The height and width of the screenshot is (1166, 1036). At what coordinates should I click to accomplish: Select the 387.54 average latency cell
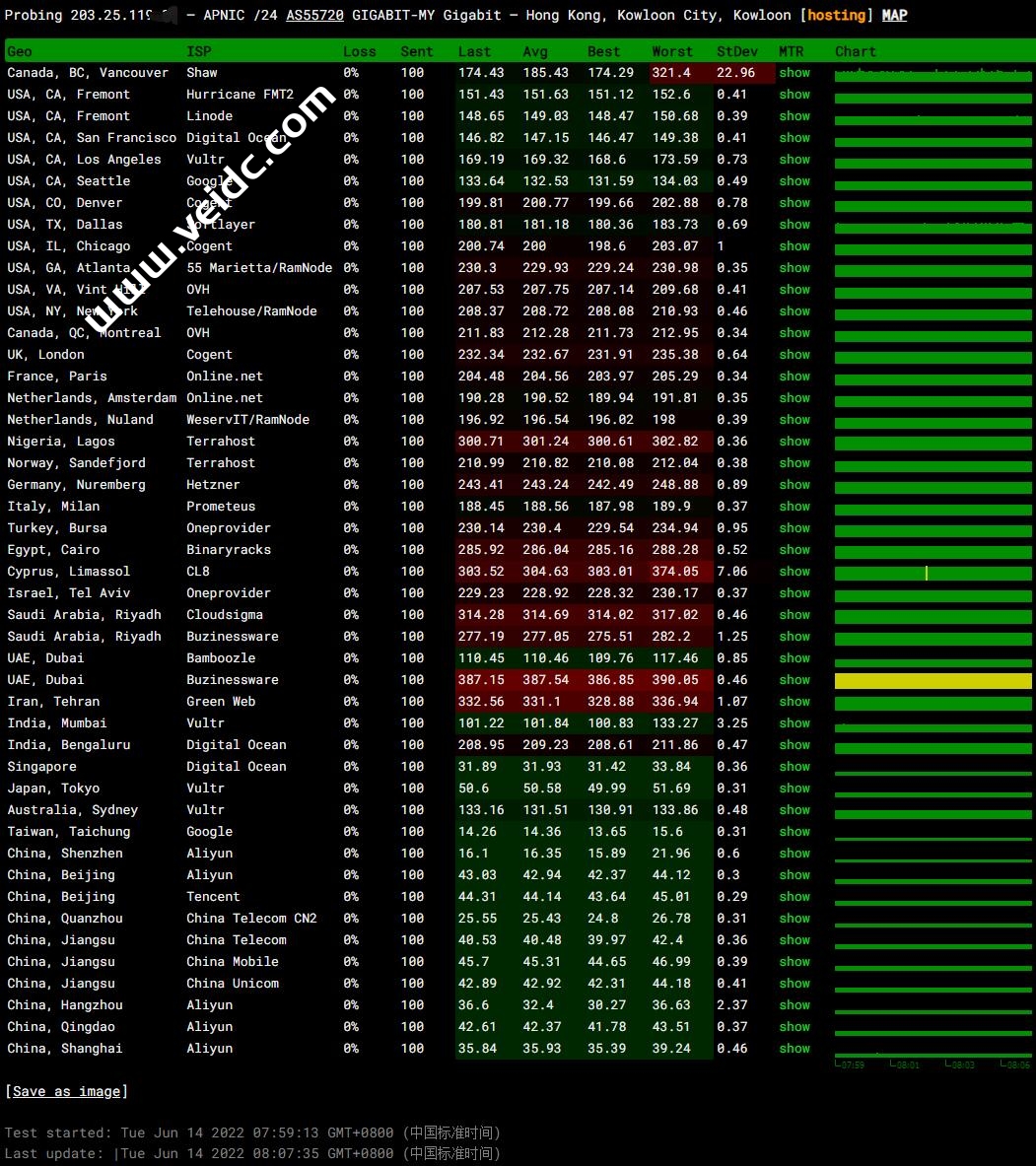545,680
